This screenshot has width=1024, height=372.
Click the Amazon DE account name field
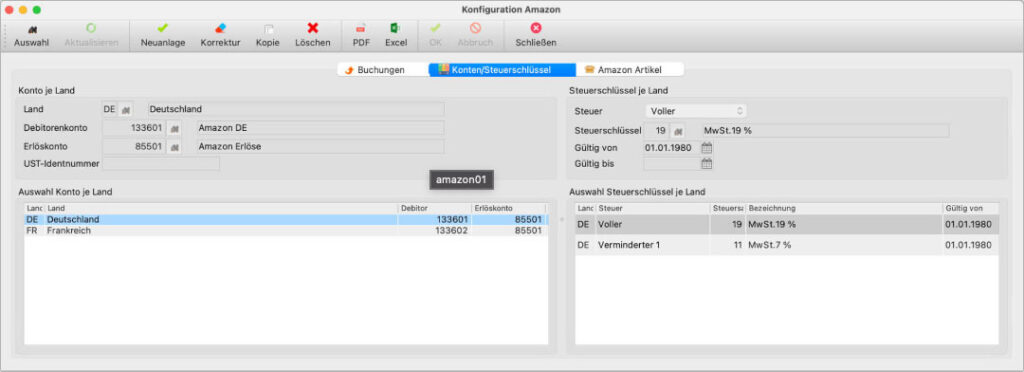(x=320, y=128)
